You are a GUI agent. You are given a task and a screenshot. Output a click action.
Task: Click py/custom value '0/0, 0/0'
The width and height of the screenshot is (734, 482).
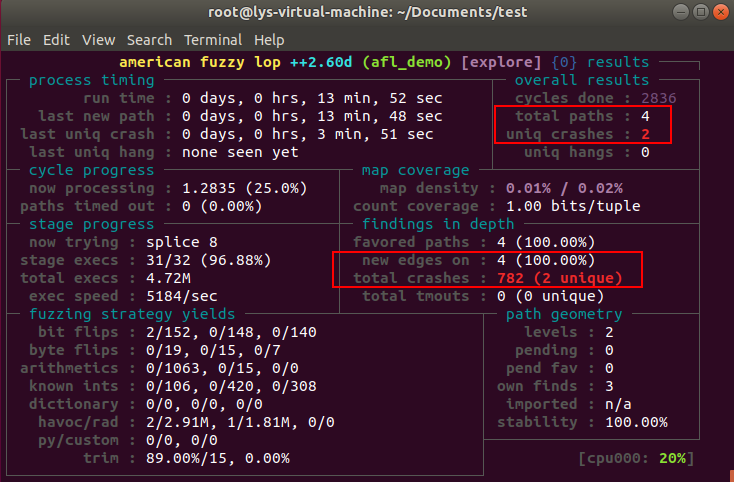coord(182,440)
